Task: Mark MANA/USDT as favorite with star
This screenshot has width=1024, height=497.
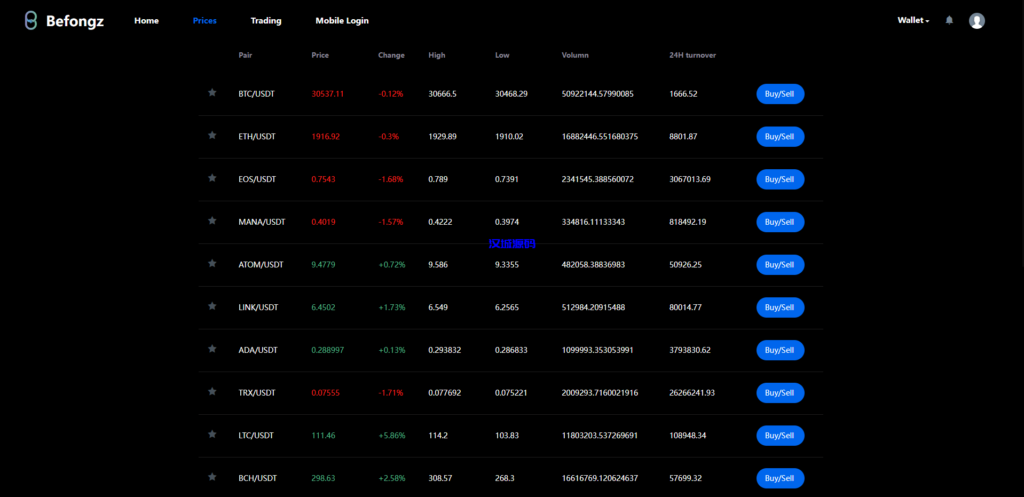Action: (212, 221)
